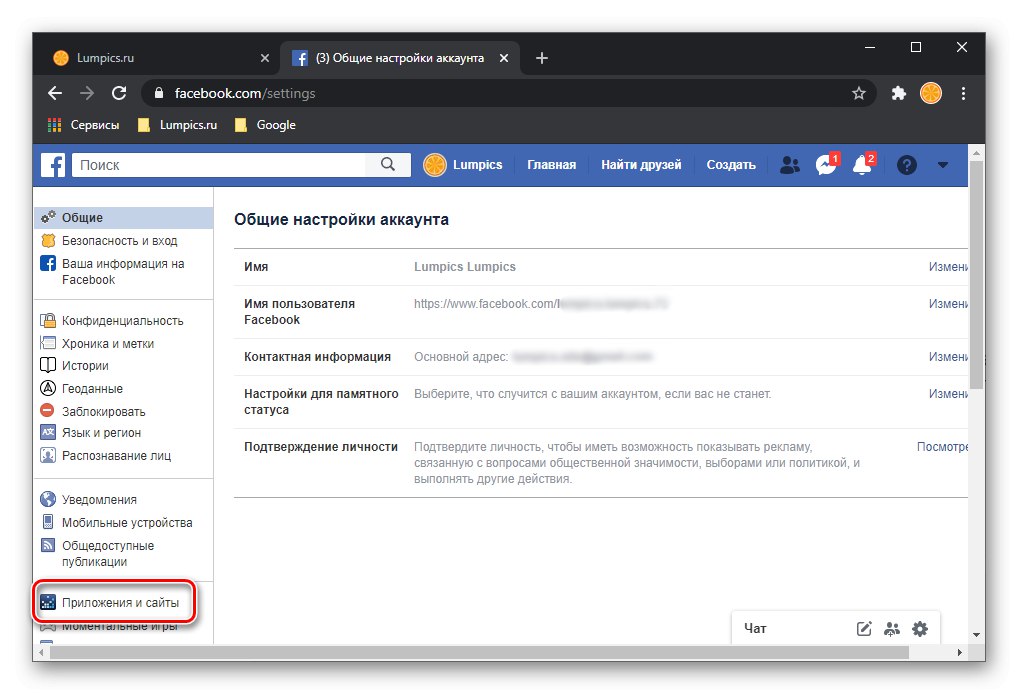Viewport: 1018px width, 694px height.
Task: Open the Google bookmark folder
Action: pyautogui.click(x=265, y=125)
